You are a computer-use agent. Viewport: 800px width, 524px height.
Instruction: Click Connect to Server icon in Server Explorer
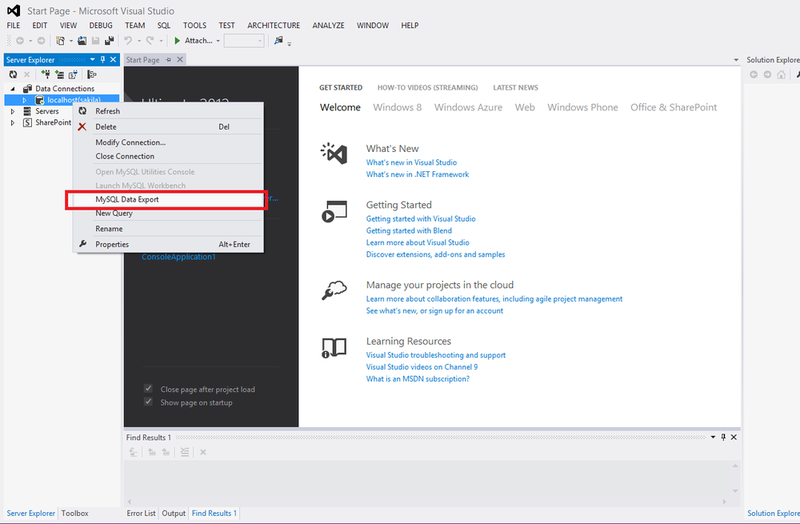click(x=60, y=74)
